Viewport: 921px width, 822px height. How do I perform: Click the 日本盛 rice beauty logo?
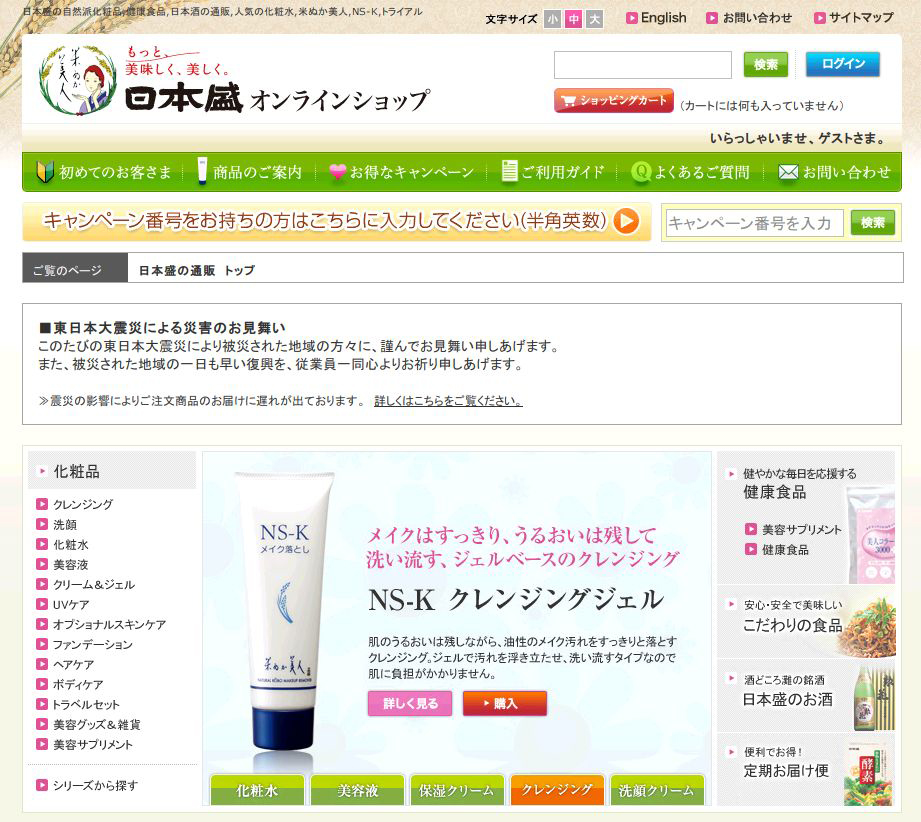click(75, 80)
